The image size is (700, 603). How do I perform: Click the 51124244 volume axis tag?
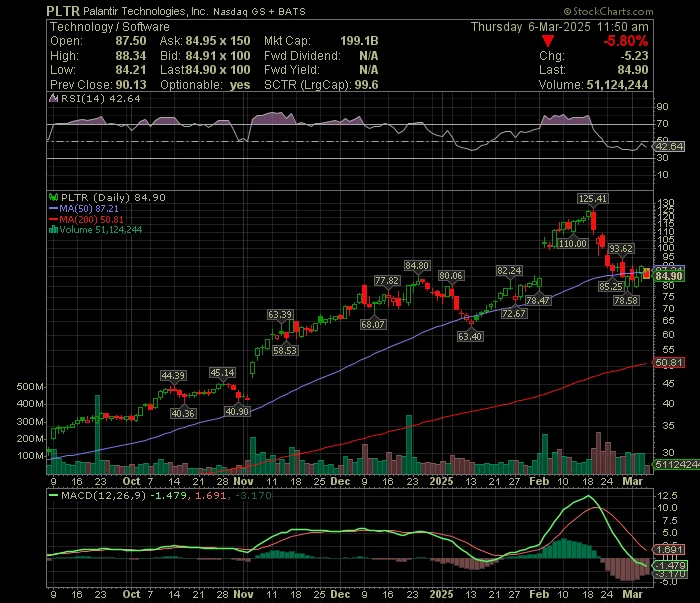pos(676,465)
